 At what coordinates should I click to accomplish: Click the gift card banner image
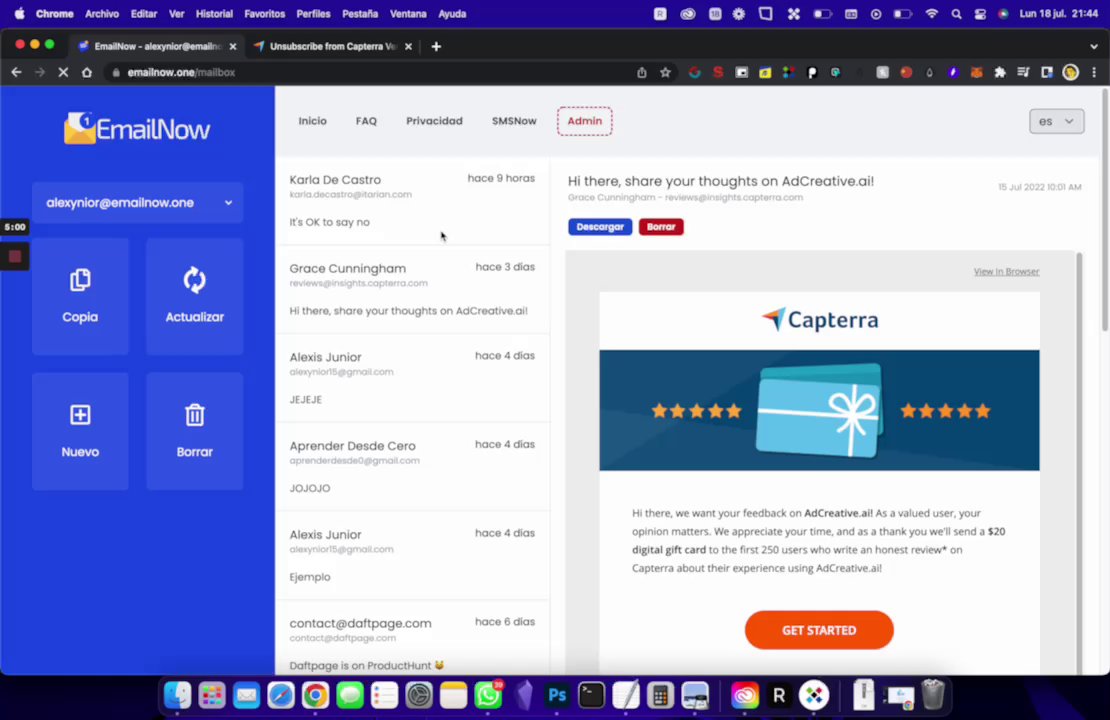(x=819, y=410)
